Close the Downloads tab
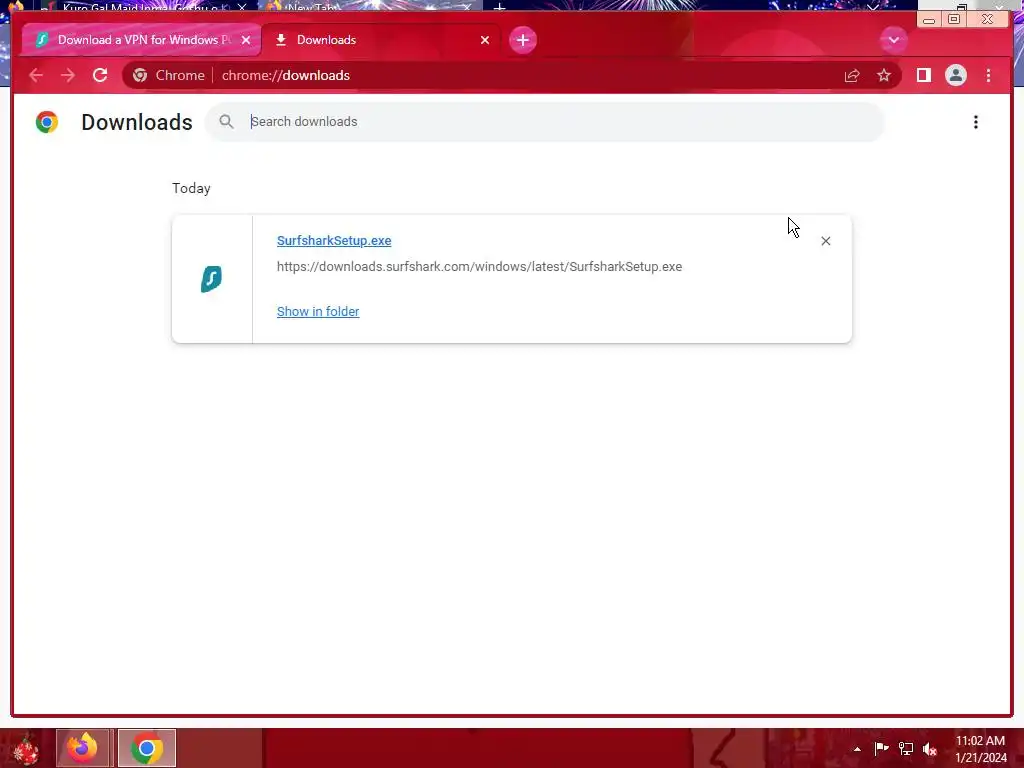The image size is (1024, 768). tap(485, 40)
